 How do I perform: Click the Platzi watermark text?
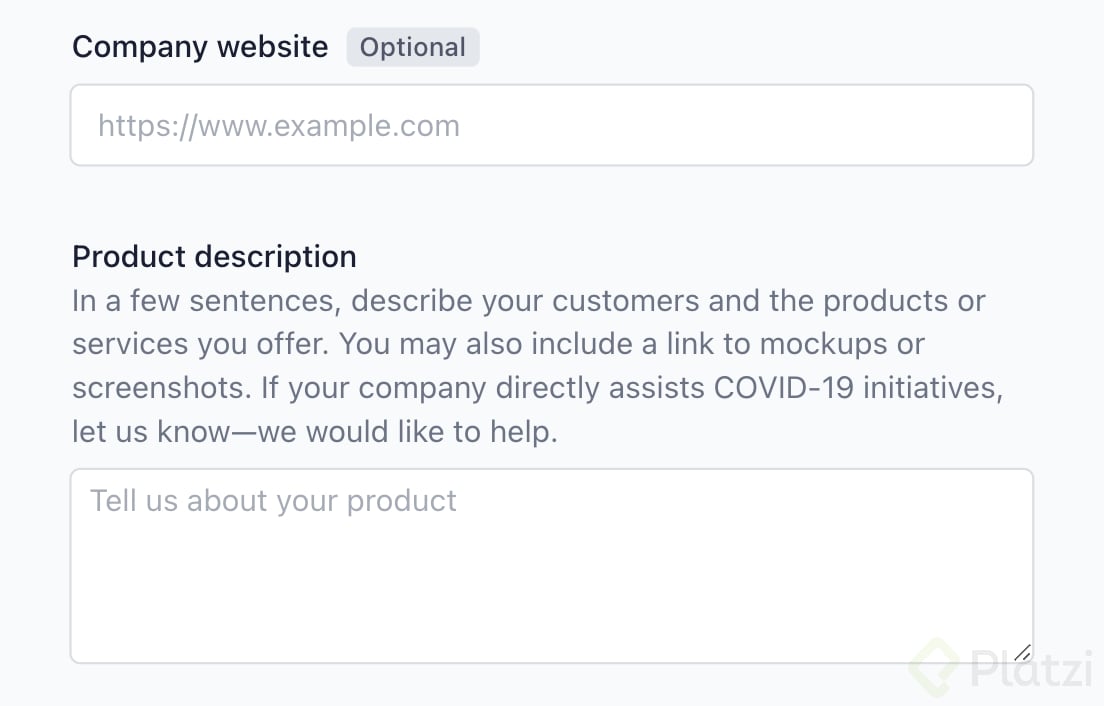(x=1031, y=667)
